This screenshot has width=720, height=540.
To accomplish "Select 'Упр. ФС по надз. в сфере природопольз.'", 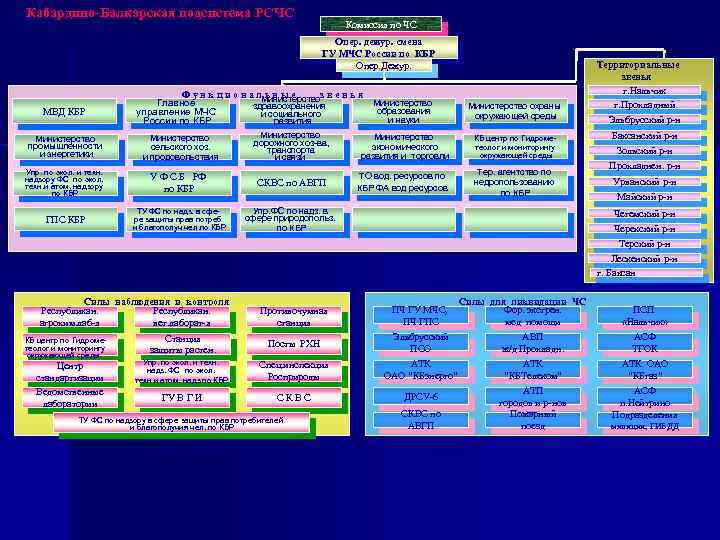I will [x=291, y=219].
